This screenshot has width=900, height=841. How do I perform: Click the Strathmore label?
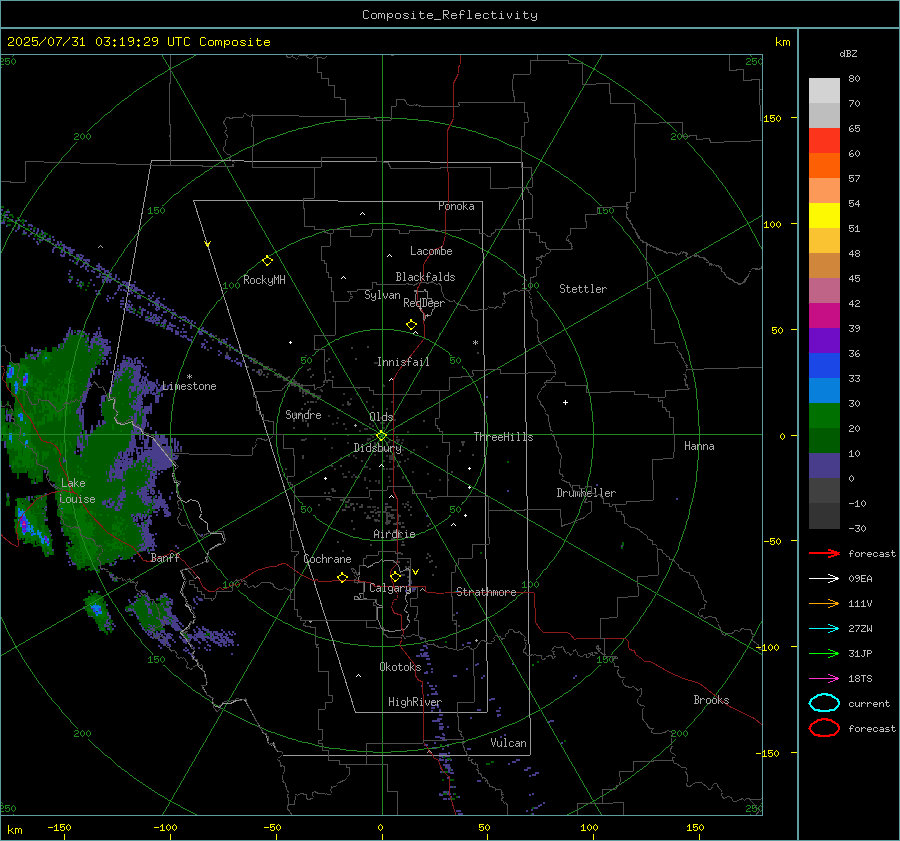click(486, 592)
